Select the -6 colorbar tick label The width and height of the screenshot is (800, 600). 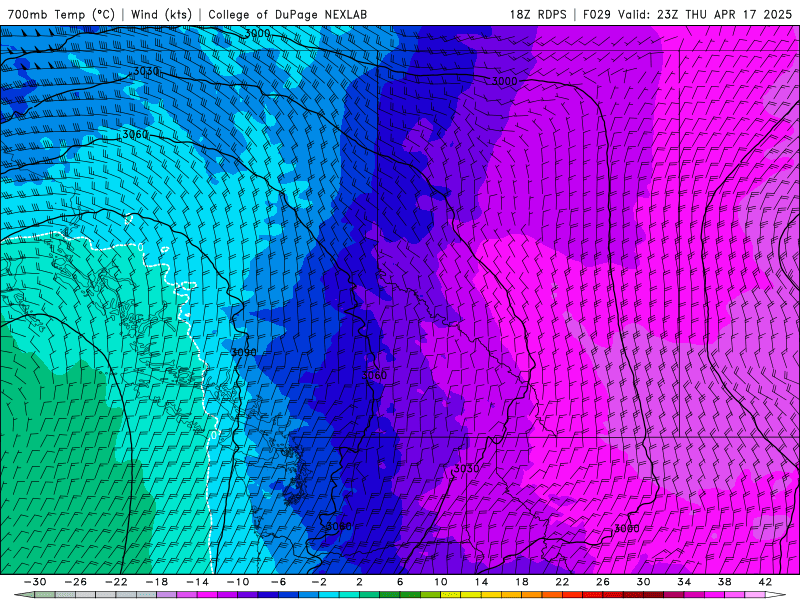[x=279, y=582]
